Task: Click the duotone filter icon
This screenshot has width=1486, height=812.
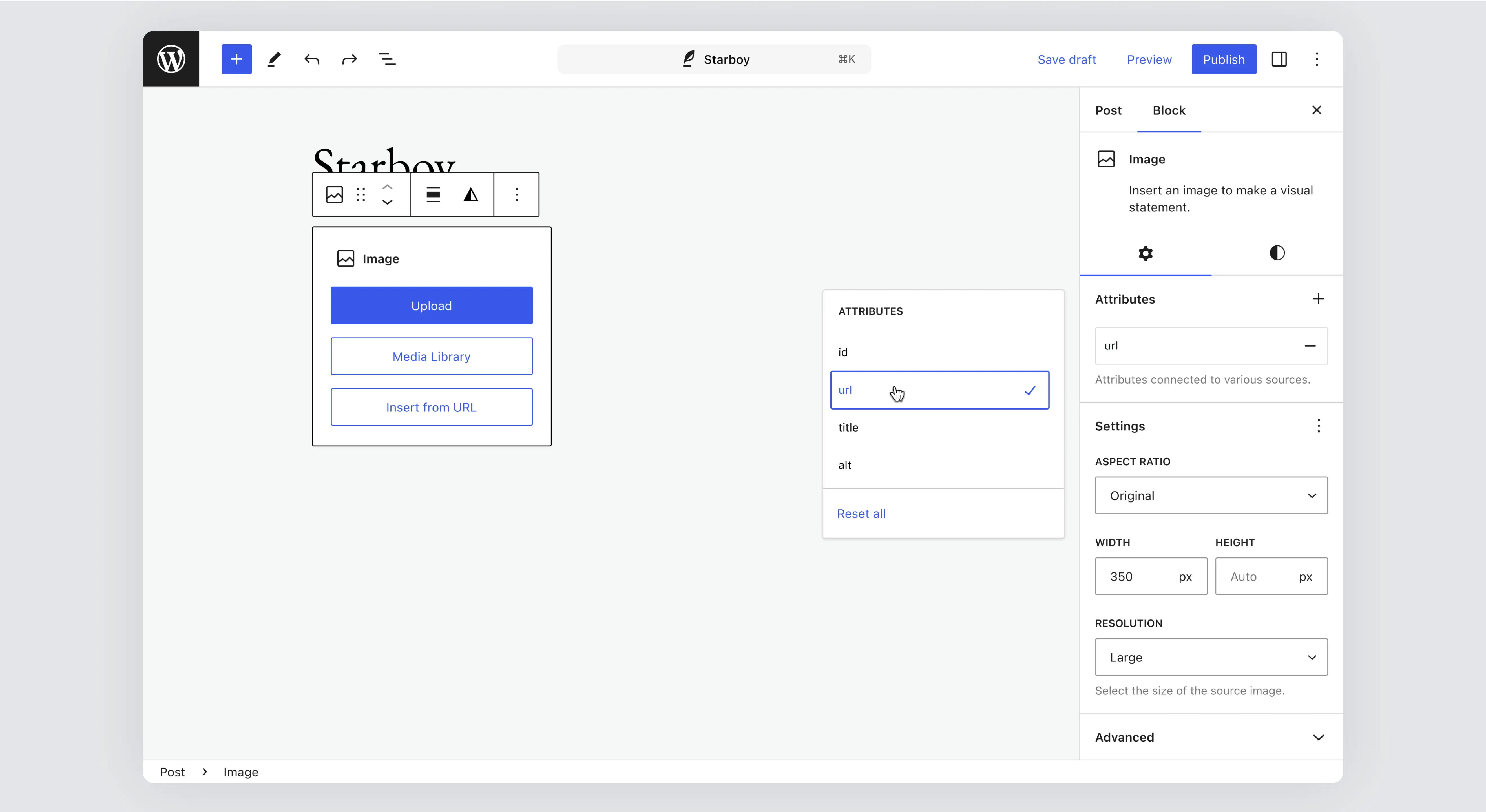Action: [x=471, y=195]
